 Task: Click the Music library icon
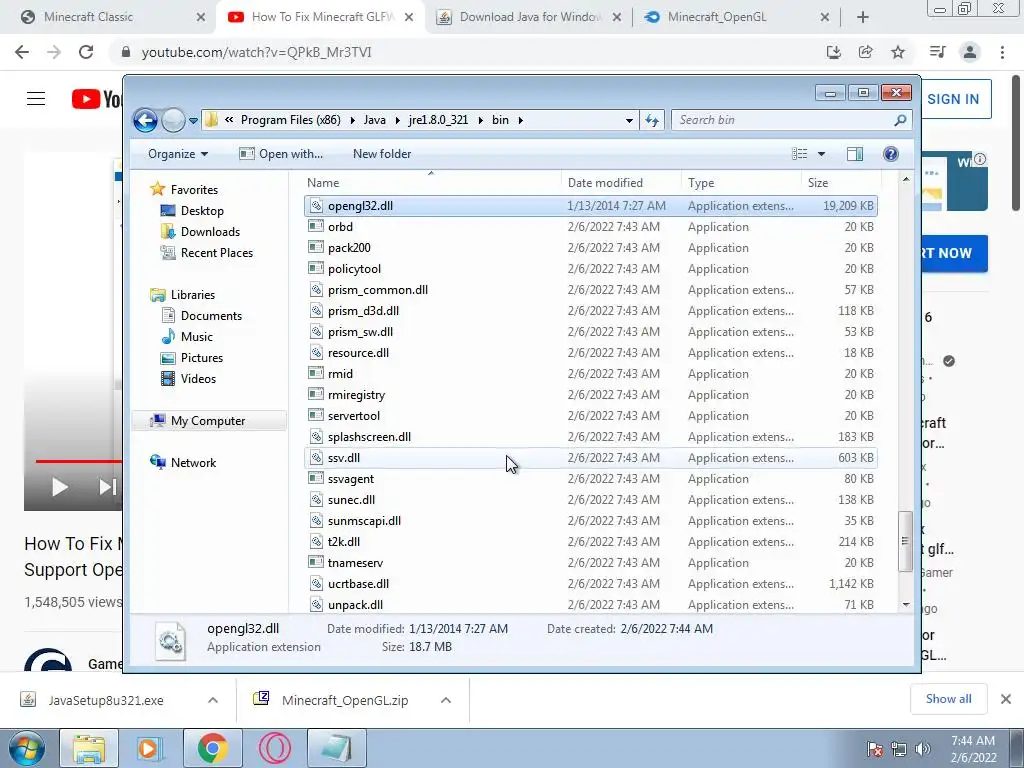pyautogui.click(x=168, y=336)
